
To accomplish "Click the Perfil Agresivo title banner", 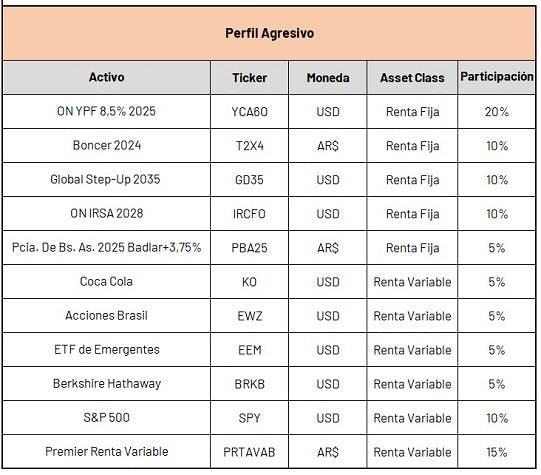I will (269, 33).
